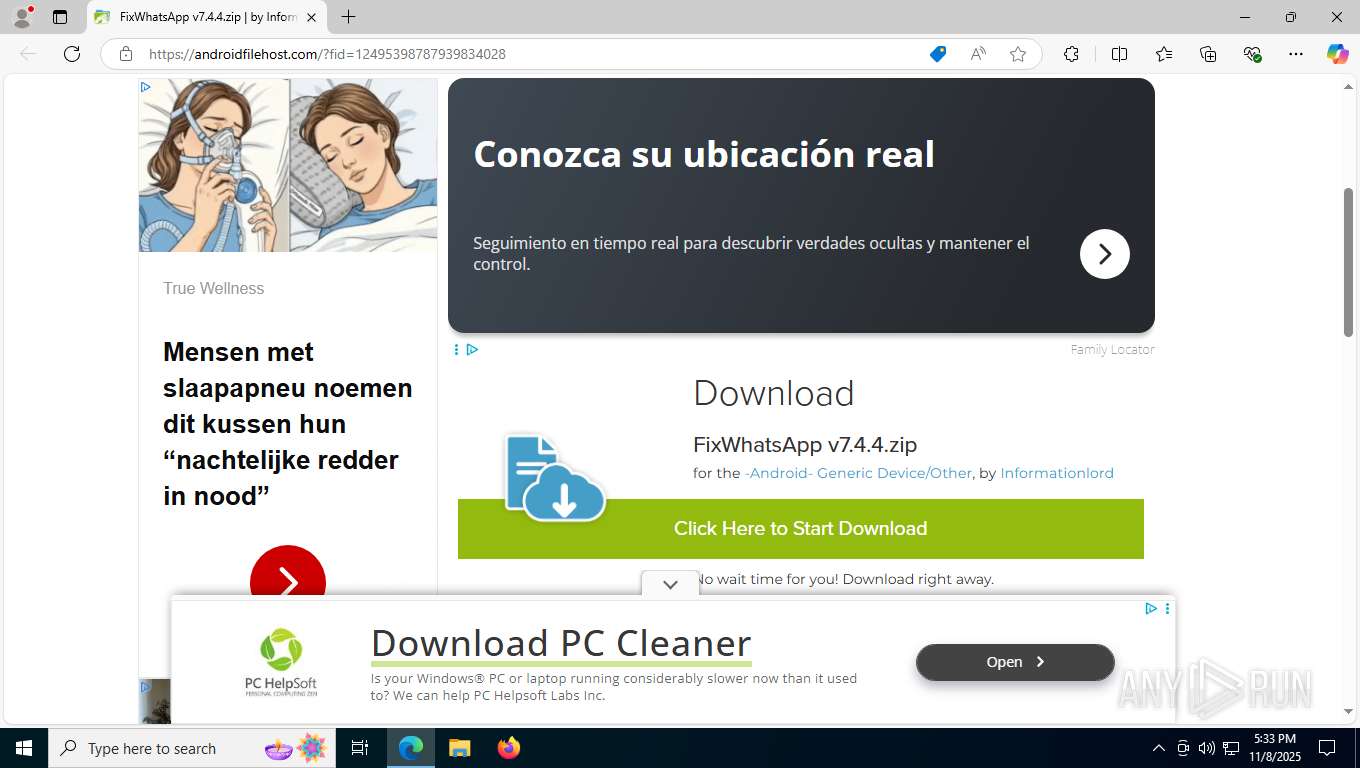The width and height of the screenshot is (1360, 768).
Task: Click the white arrow on Family Locator ad
Action: pyautogui.click(x=1105, y=254)
